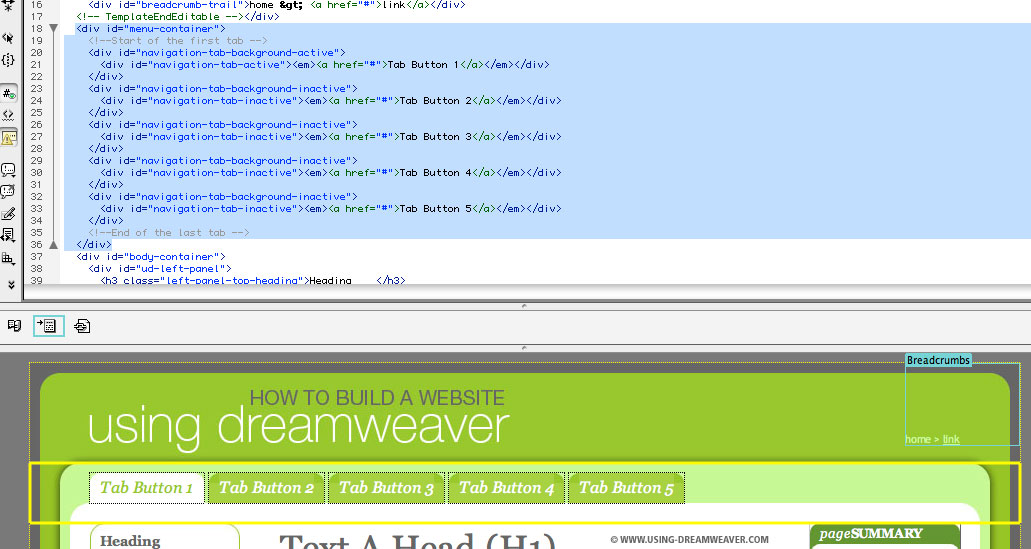Screen dimensions: 1031x549
Task: Click the upper splitter arrow below code pane
Action: (524, 306)
